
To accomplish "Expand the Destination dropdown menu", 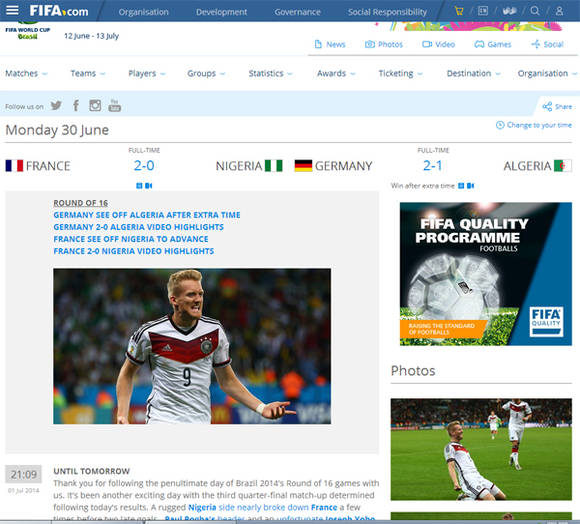I will click(x=473, y=74).
